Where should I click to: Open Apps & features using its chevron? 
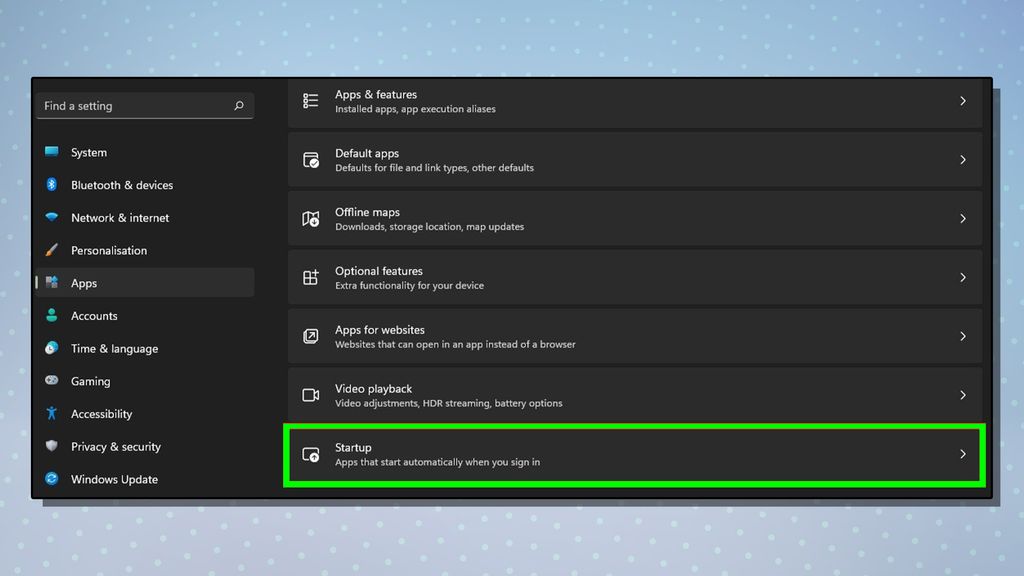click(x=962, y=101)
